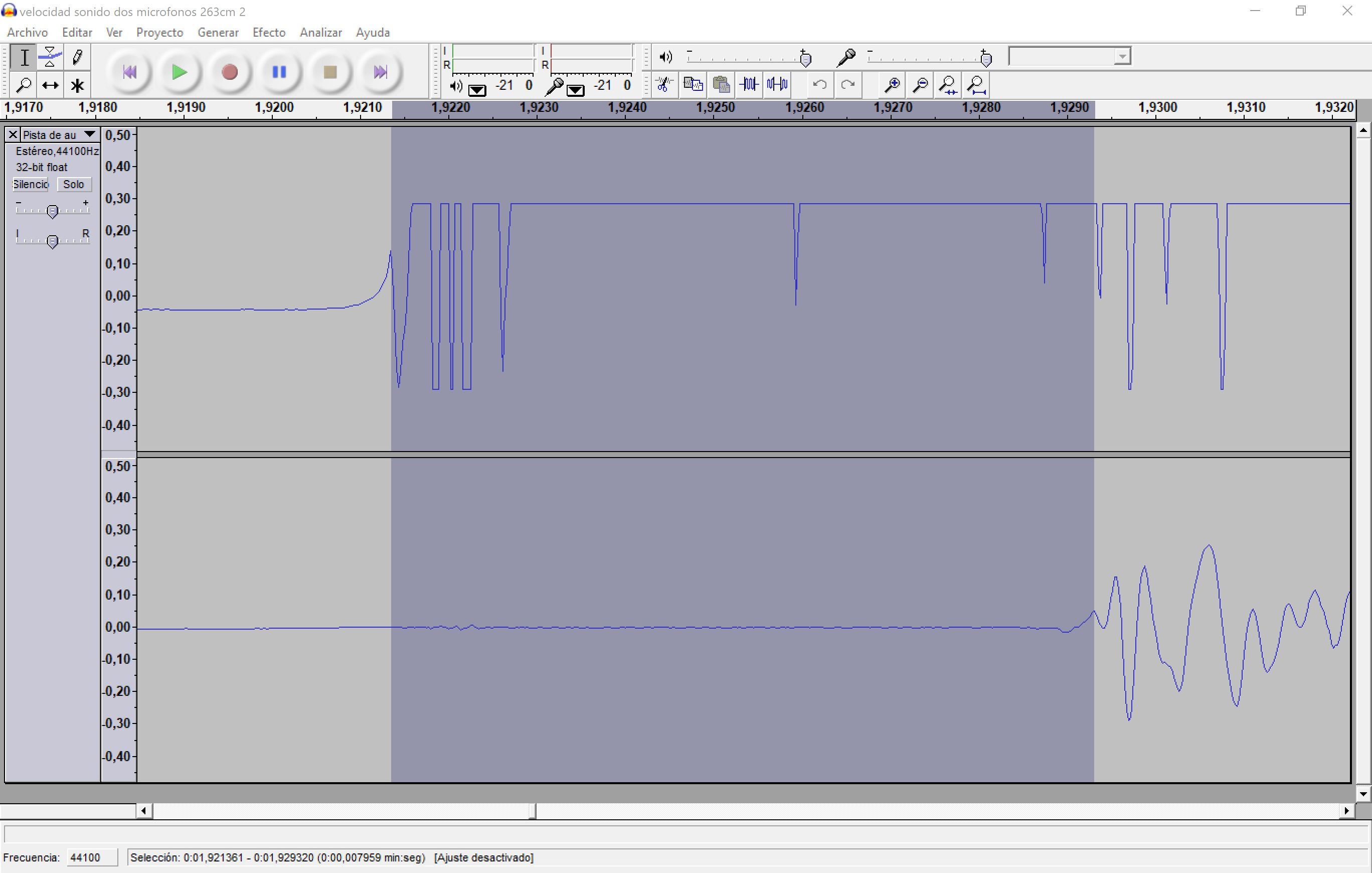Screen dimensions: 1372x873
Task: Open the Pista de audio track dropdown
Action: point(89,134)
